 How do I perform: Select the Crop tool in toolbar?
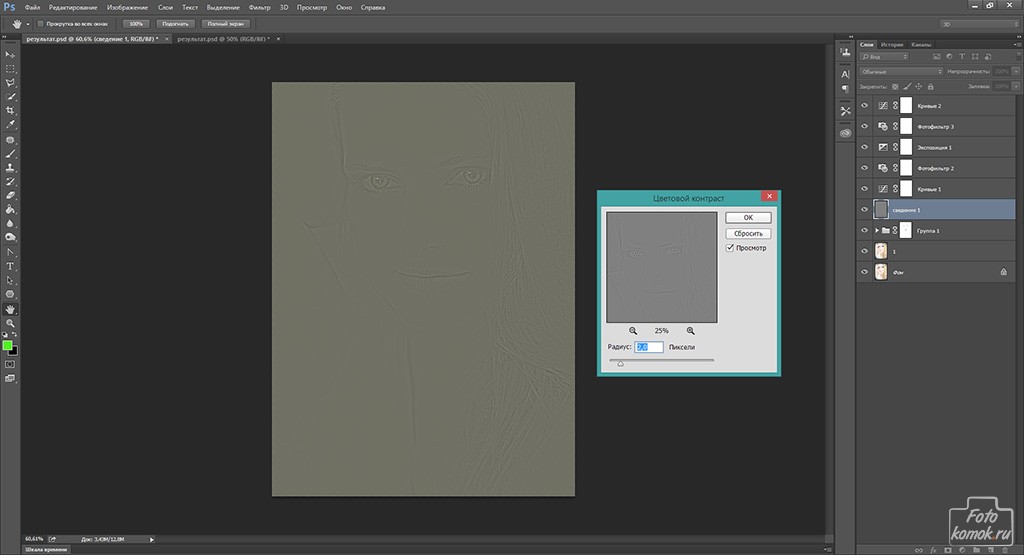tap(10, 110)
